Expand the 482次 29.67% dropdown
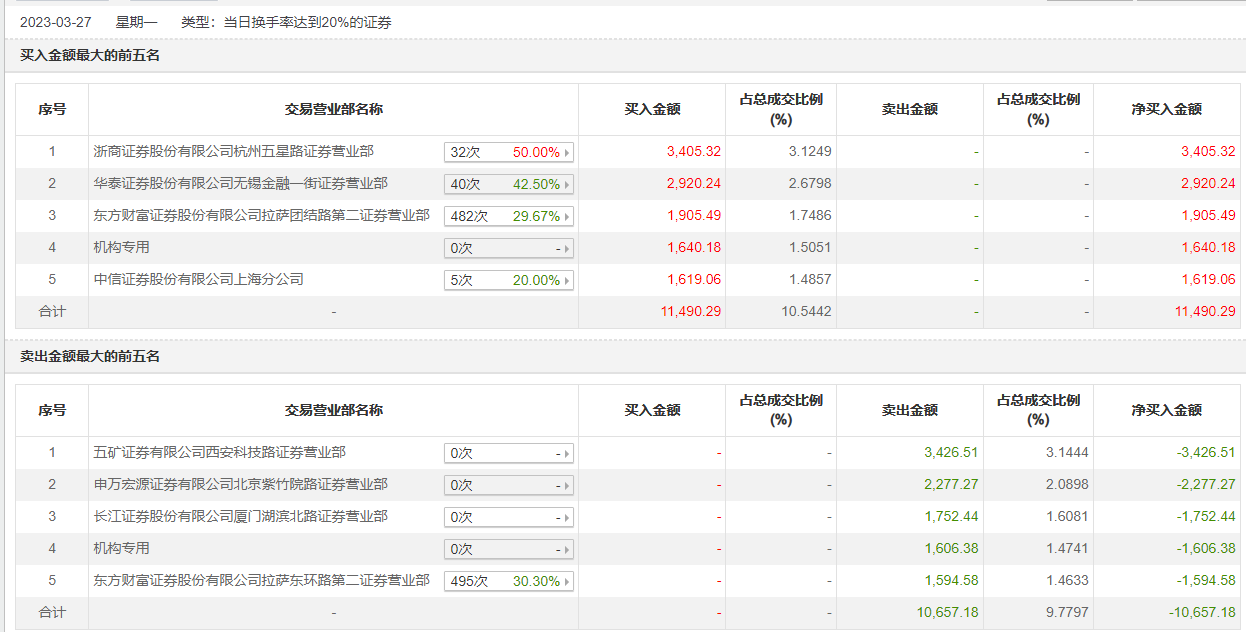This screenshot has width=1246, height=632. click(509, 217)
